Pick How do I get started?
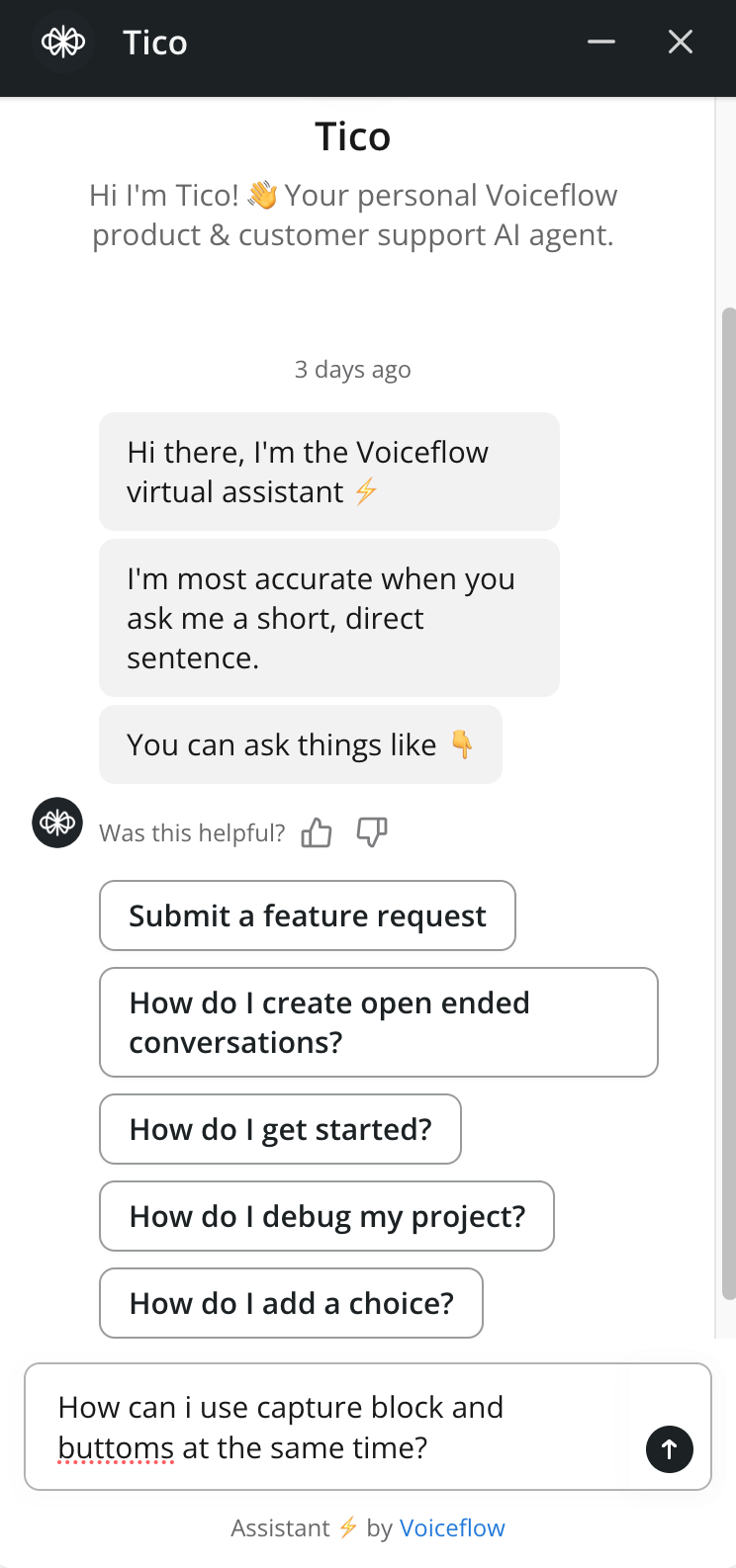 (281, 1129)
